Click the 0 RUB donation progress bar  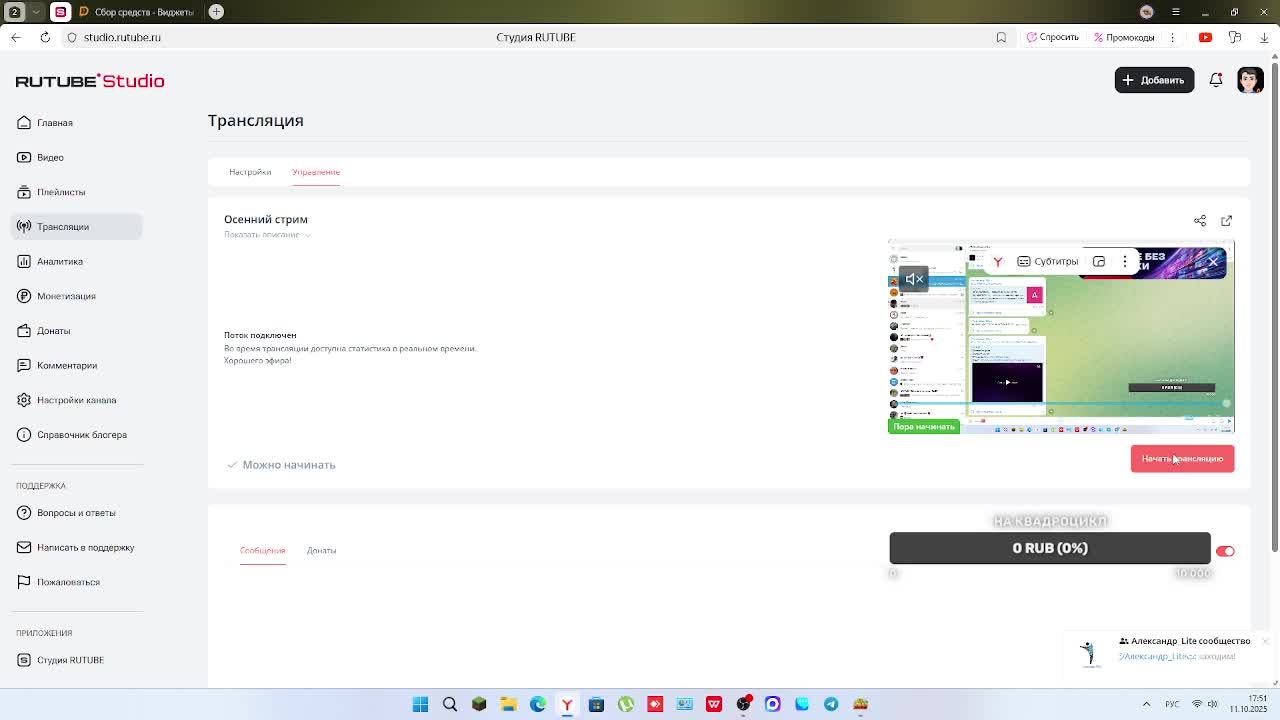pyautogui.click(x=1050, y=548)
